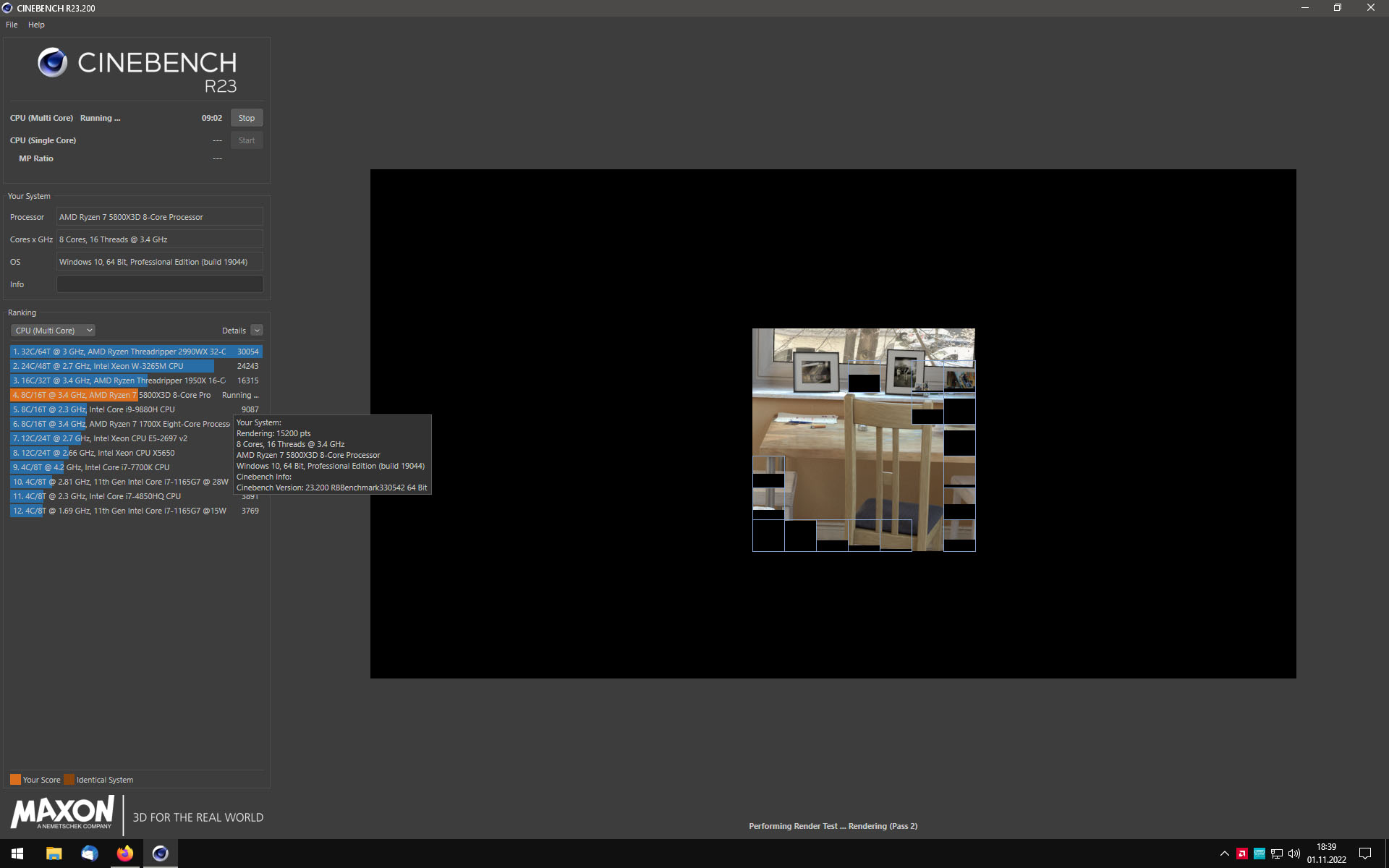Open the File menu

[x=12, y=25]
